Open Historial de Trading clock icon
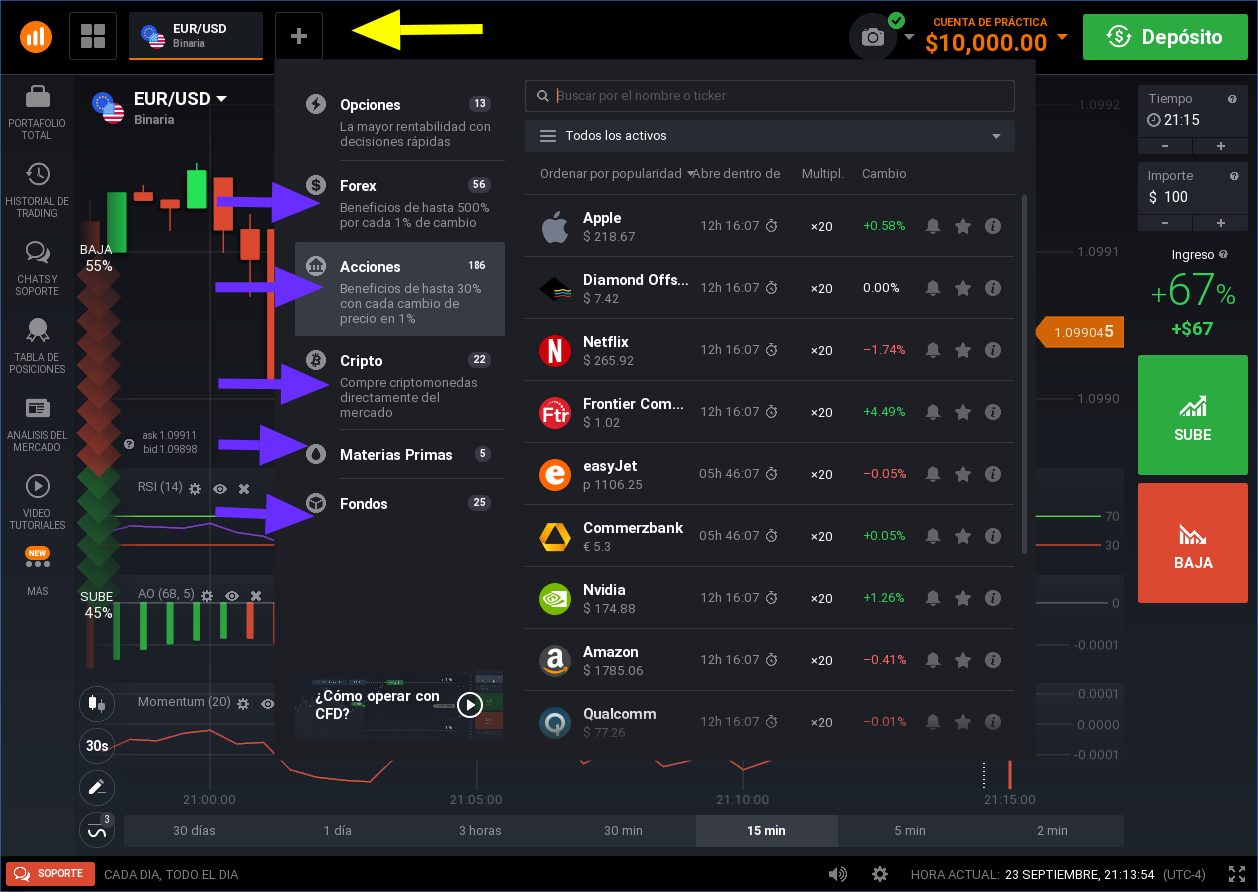The height and width of the screenshot is (892, 1258). point(38,174)
